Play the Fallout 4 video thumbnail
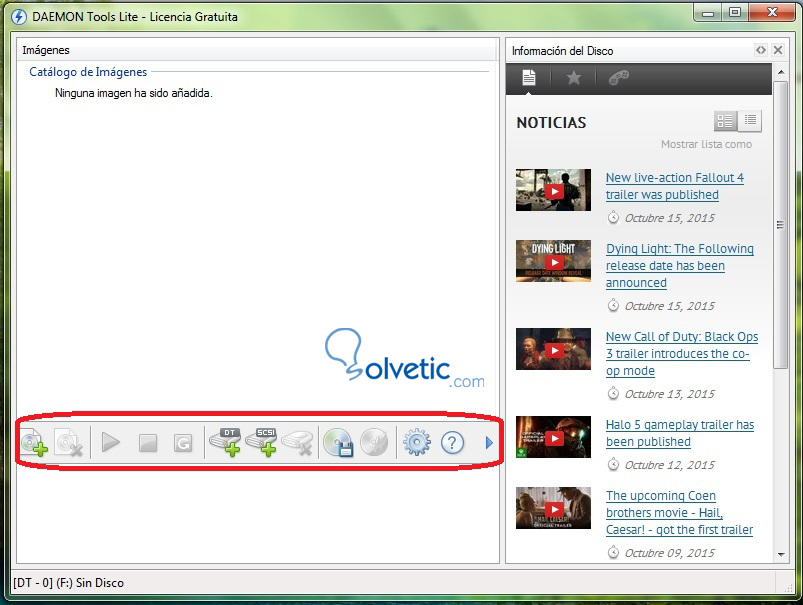 pyautogui.click(x=554, y=191)
